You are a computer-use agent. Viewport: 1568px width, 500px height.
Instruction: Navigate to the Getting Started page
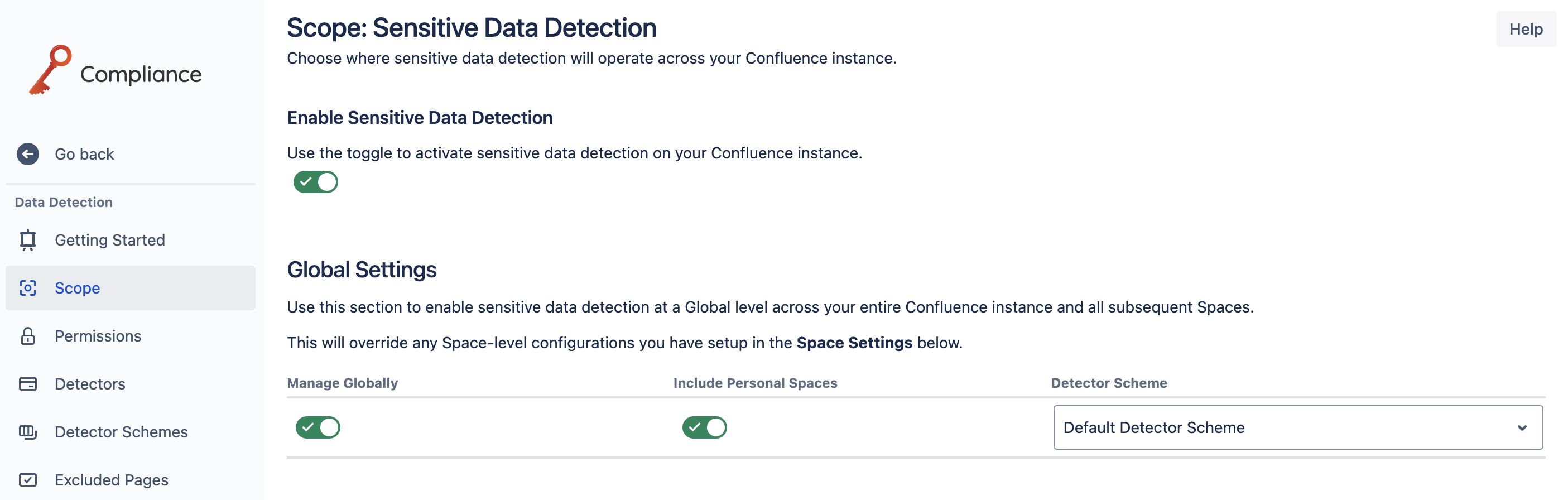109,240
